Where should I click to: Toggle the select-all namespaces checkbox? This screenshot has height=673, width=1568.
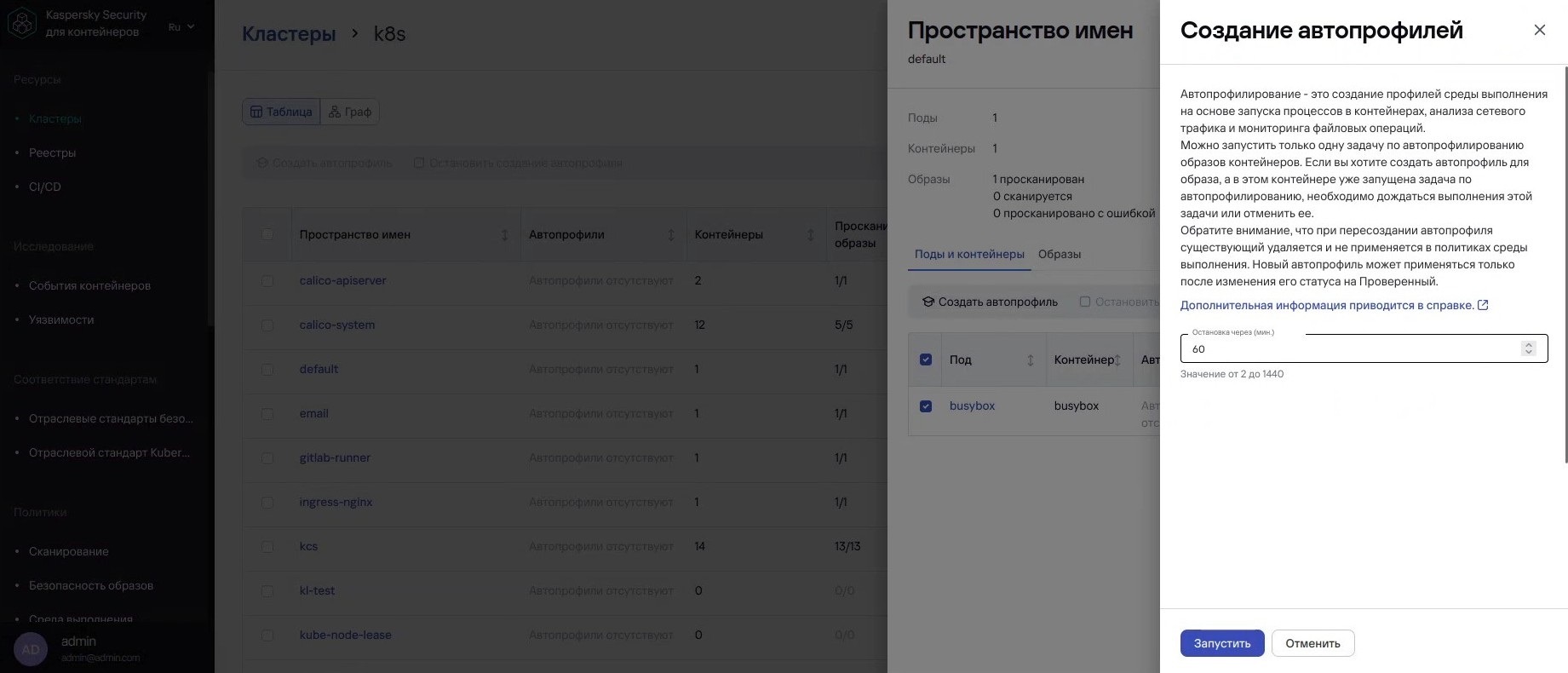click(x=267, y=234)
